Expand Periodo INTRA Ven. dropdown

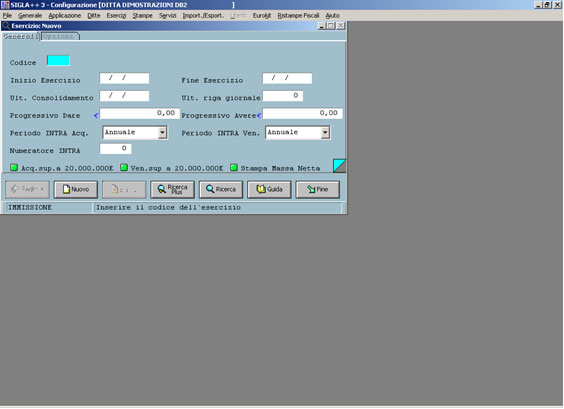point(325,132)
